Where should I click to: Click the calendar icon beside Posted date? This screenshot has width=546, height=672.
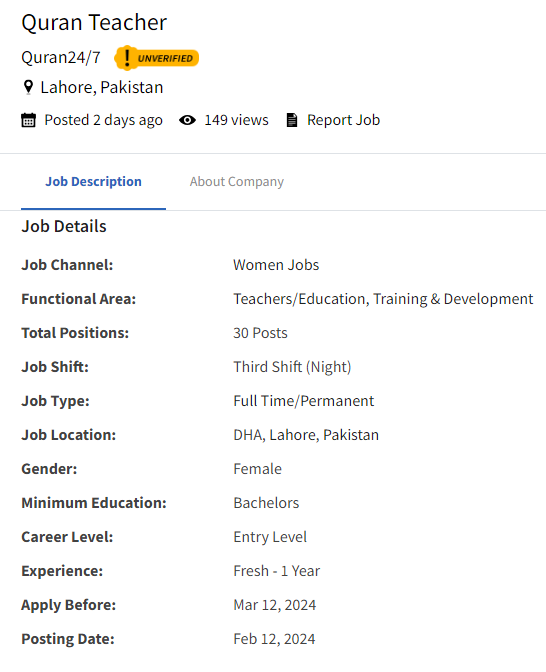point(28,120)
